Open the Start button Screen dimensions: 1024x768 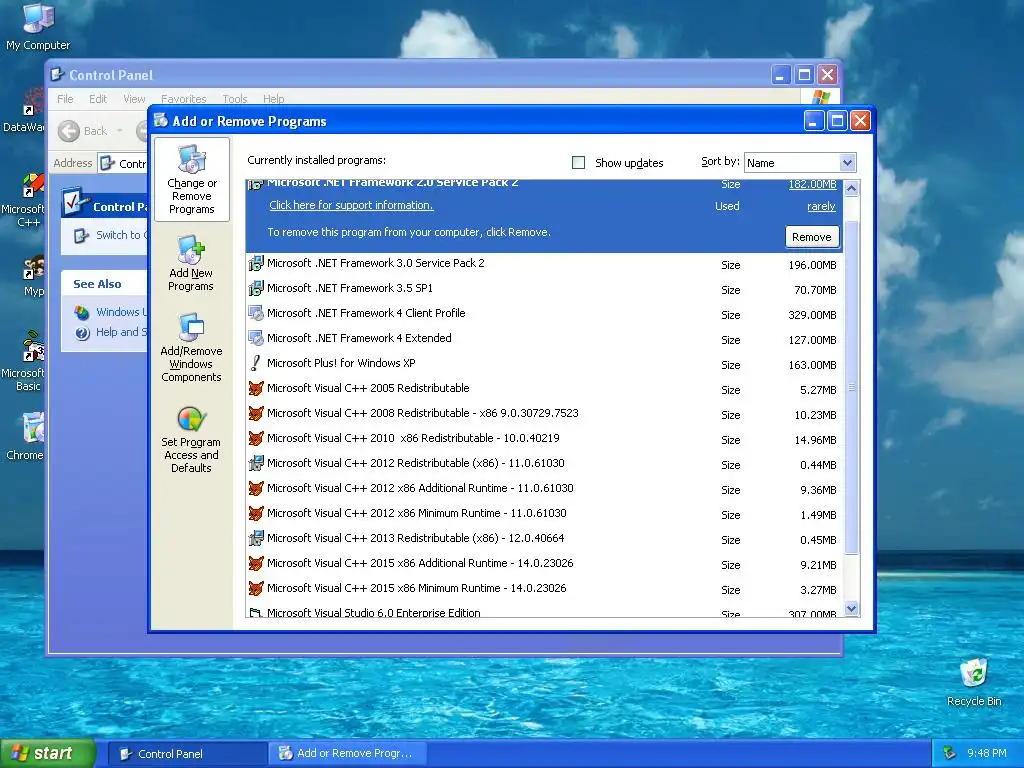47,753
